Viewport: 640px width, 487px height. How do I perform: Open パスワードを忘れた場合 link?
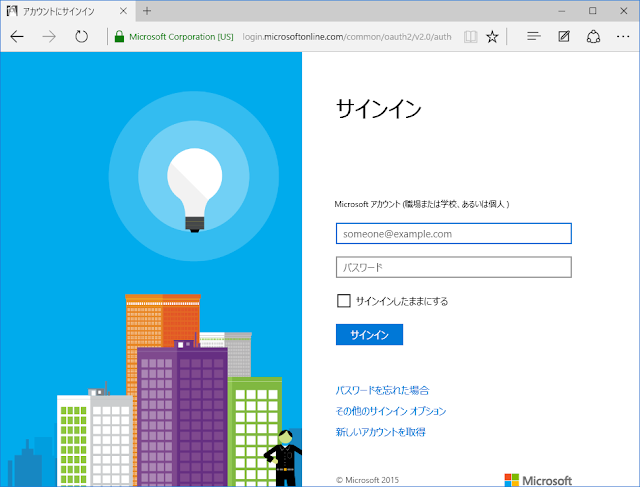tap(382, 390)
